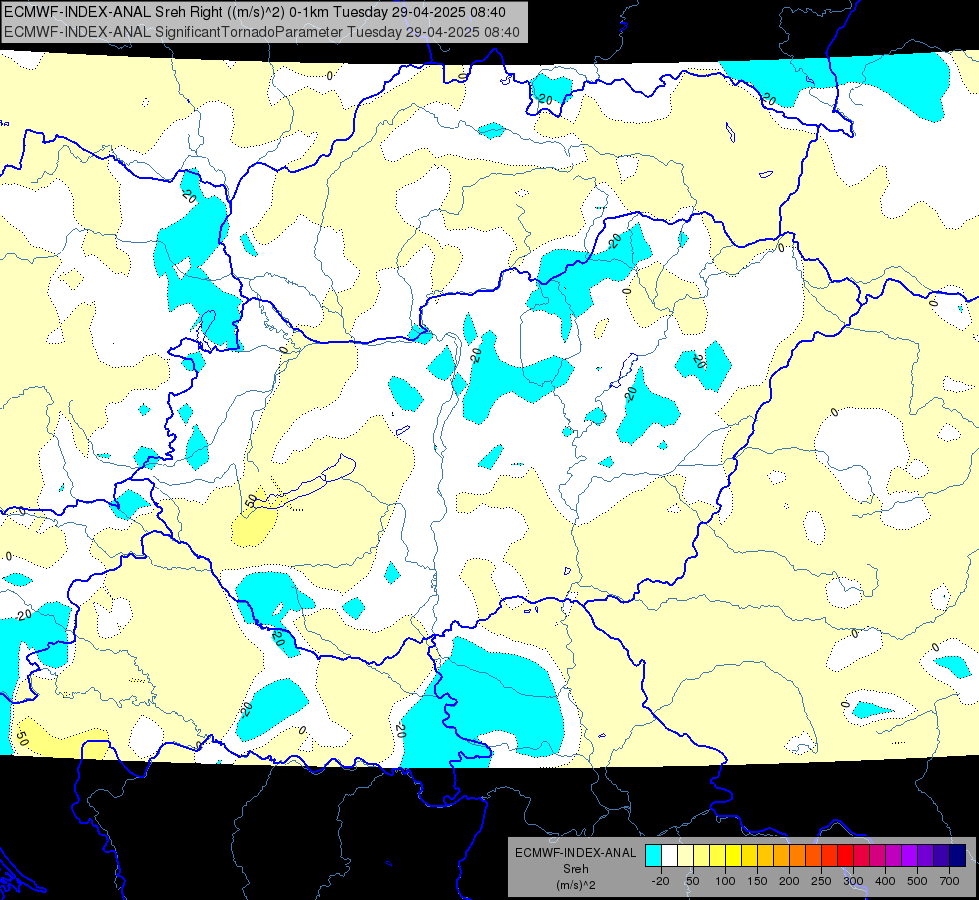Image resolution: width=979 pixels, height=900 pixels.
Task: Click the legend label '700'
Action: (949, 881)
